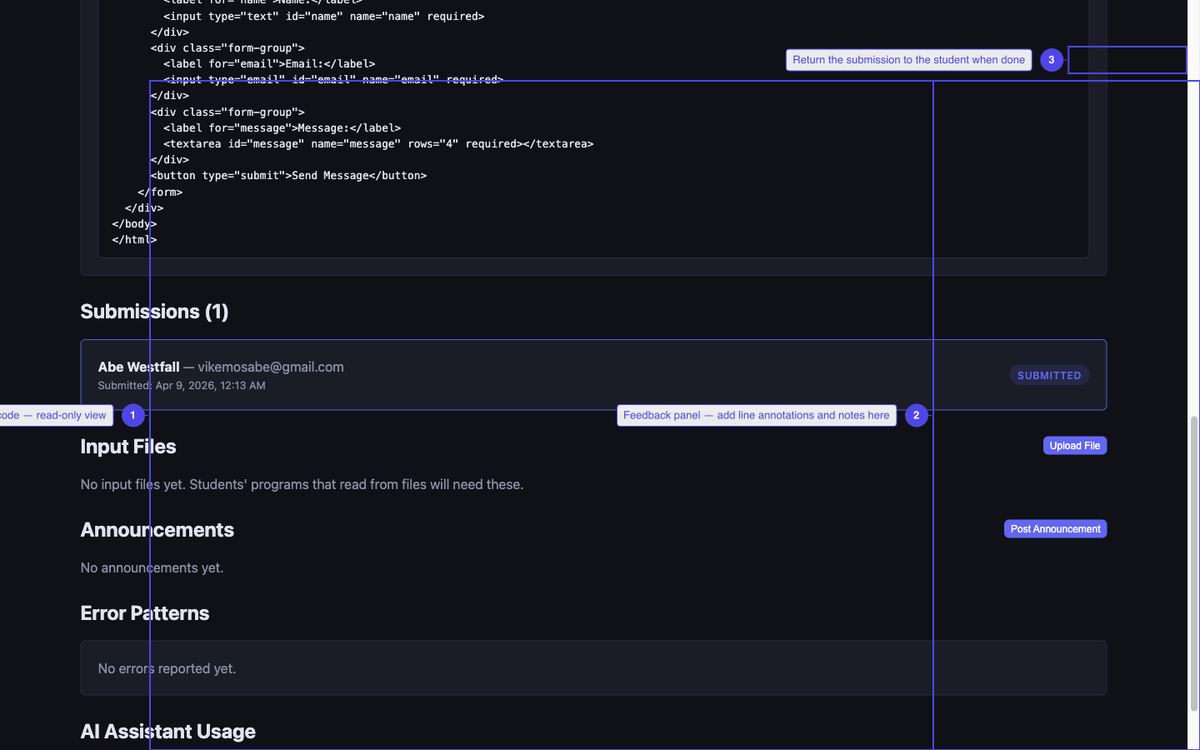This screenshot has height=750, width=1200.
Task: Click the SUBMITTED status badge
Action: pos(1049,375)
